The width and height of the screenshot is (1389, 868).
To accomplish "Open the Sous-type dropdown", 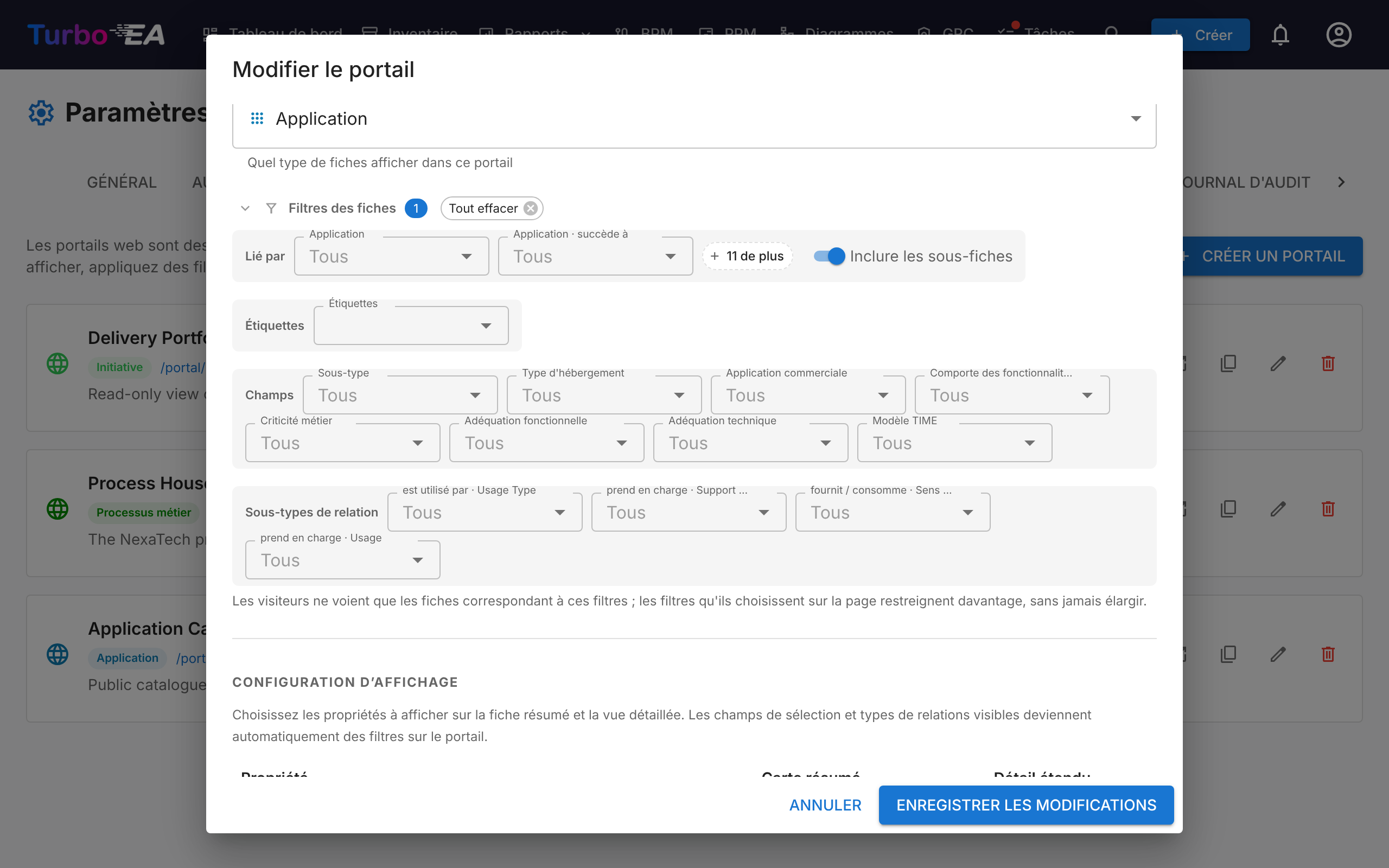I will click(400, 395).
